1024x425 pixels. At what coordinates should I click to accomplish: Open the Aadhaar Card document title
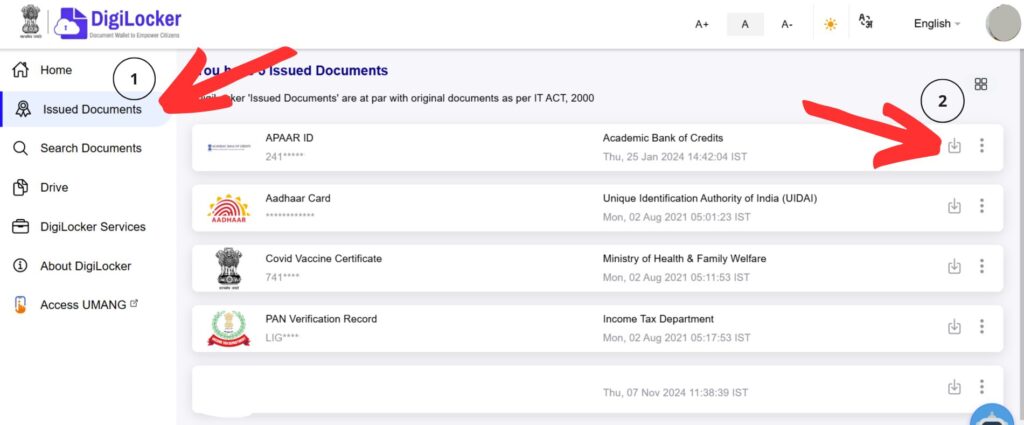(298, 198)
